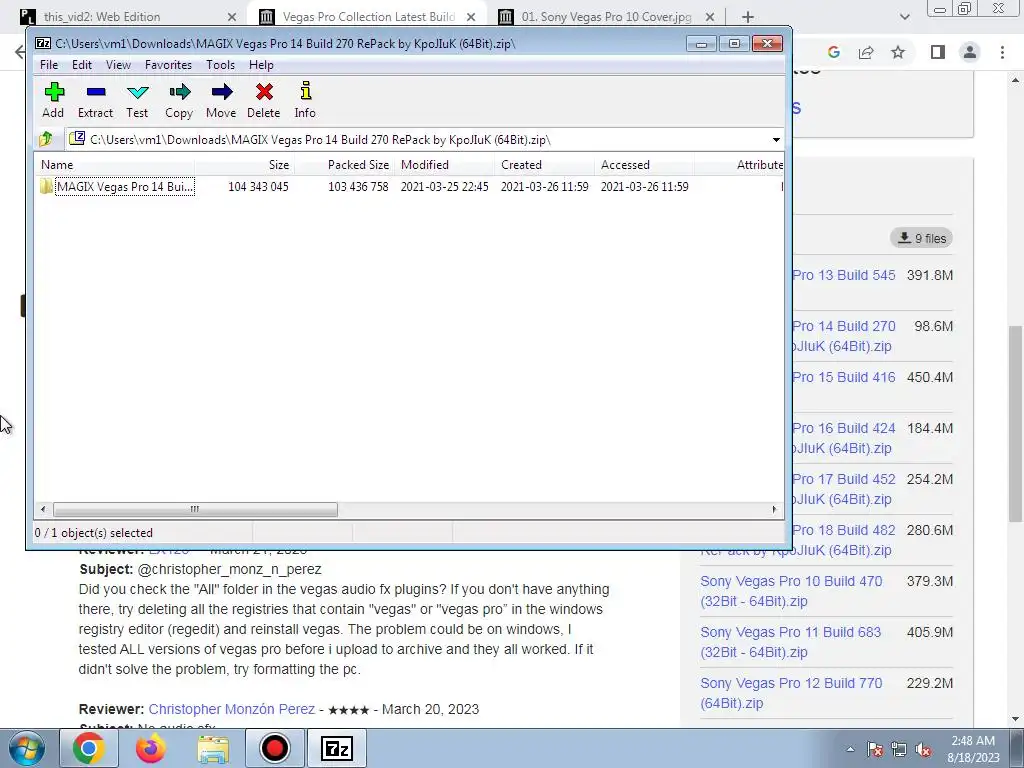Open the Edit menu
This screenshot has height=768, width=1024.
[x=82, y=65]
